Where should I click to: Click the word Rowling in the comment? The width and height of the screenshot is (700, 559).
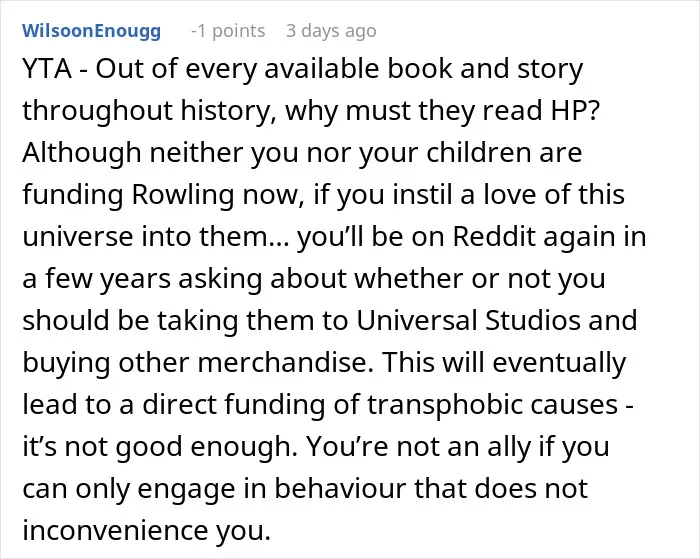coord(183,195)
